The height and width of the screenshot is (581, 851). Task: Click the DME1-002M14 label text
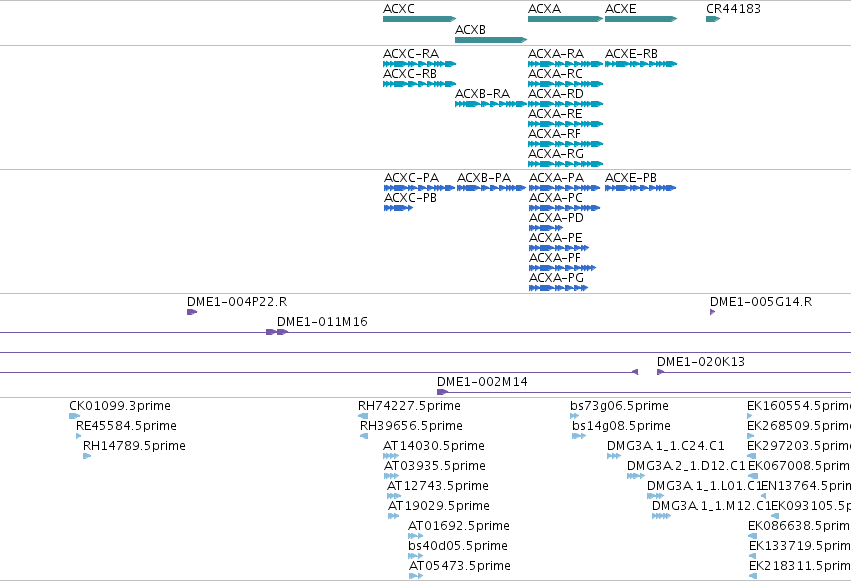point(482,382)
